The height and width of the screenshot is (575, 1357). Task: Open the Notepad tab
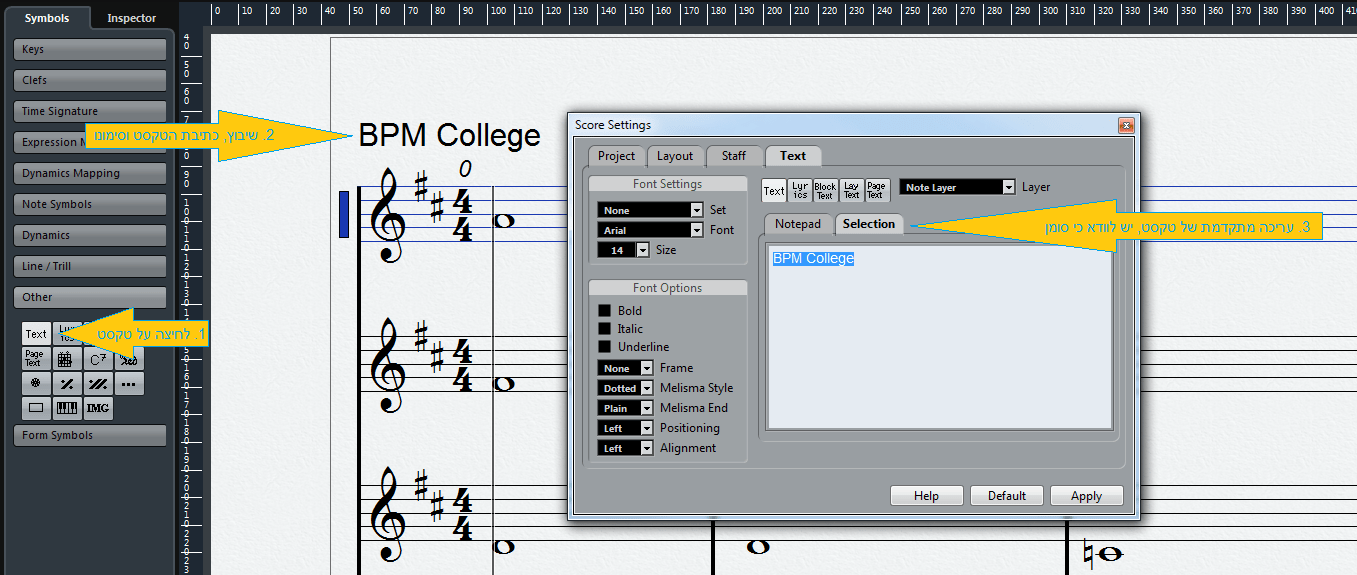point(798,224)
